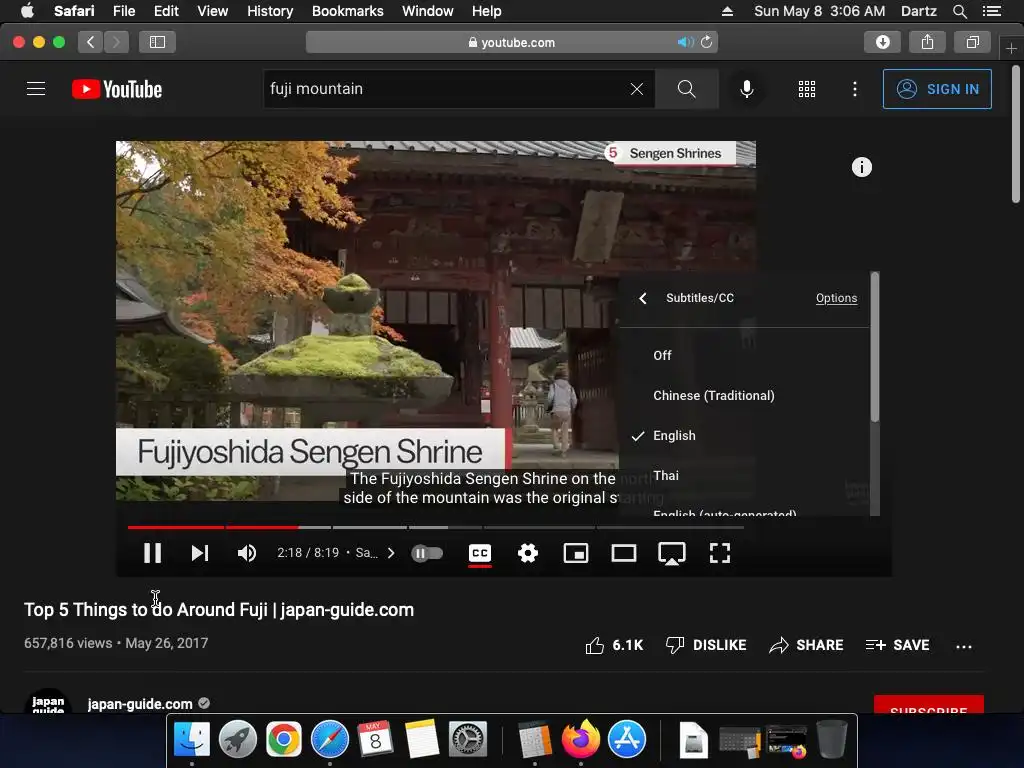1024x768 pixels.
Task: Open AirPlay from the player
Action: 671,554
